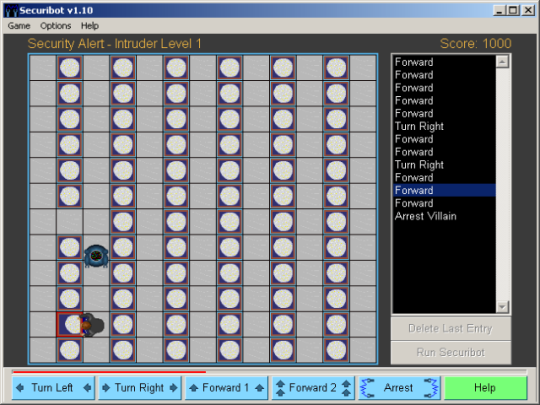
Task: Open the Game menu
Action: (x=19, y=26)
